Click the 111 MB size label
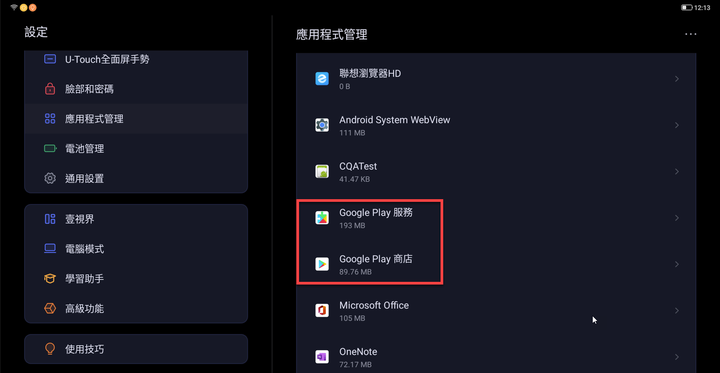720x373 pixels. point(352,133)
